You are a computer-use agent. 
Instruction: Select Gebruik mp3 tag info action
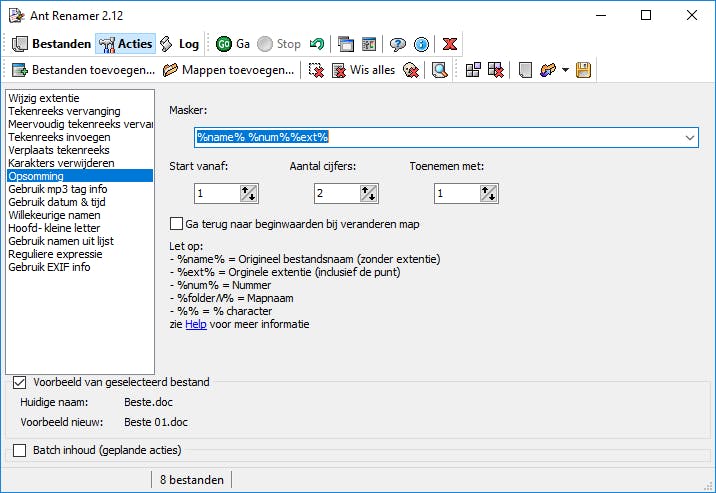pyautogui.click(x=80, y=189)
